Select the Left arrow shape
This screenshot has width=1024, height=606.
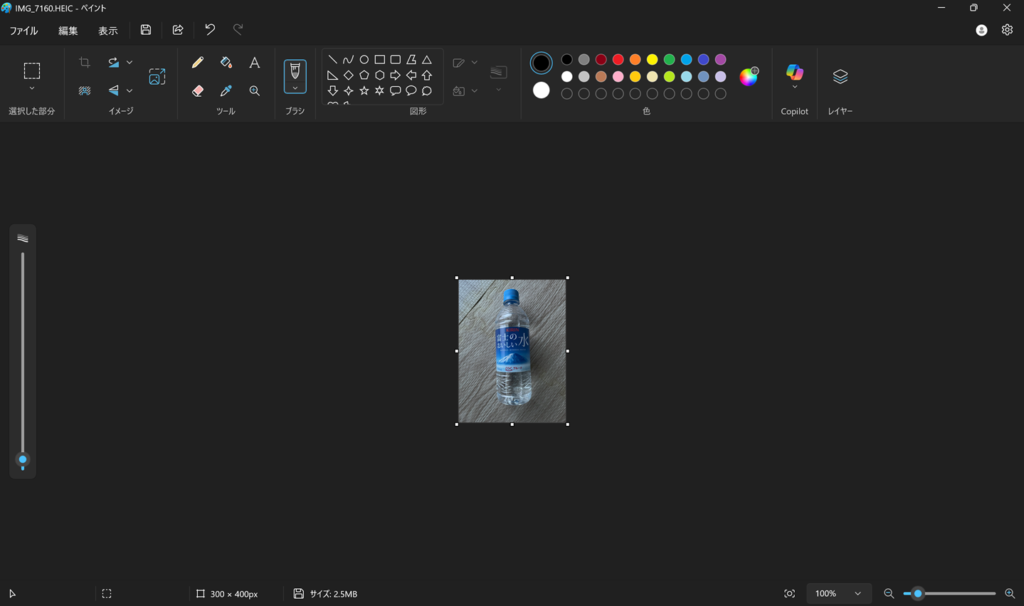(411, 75)
